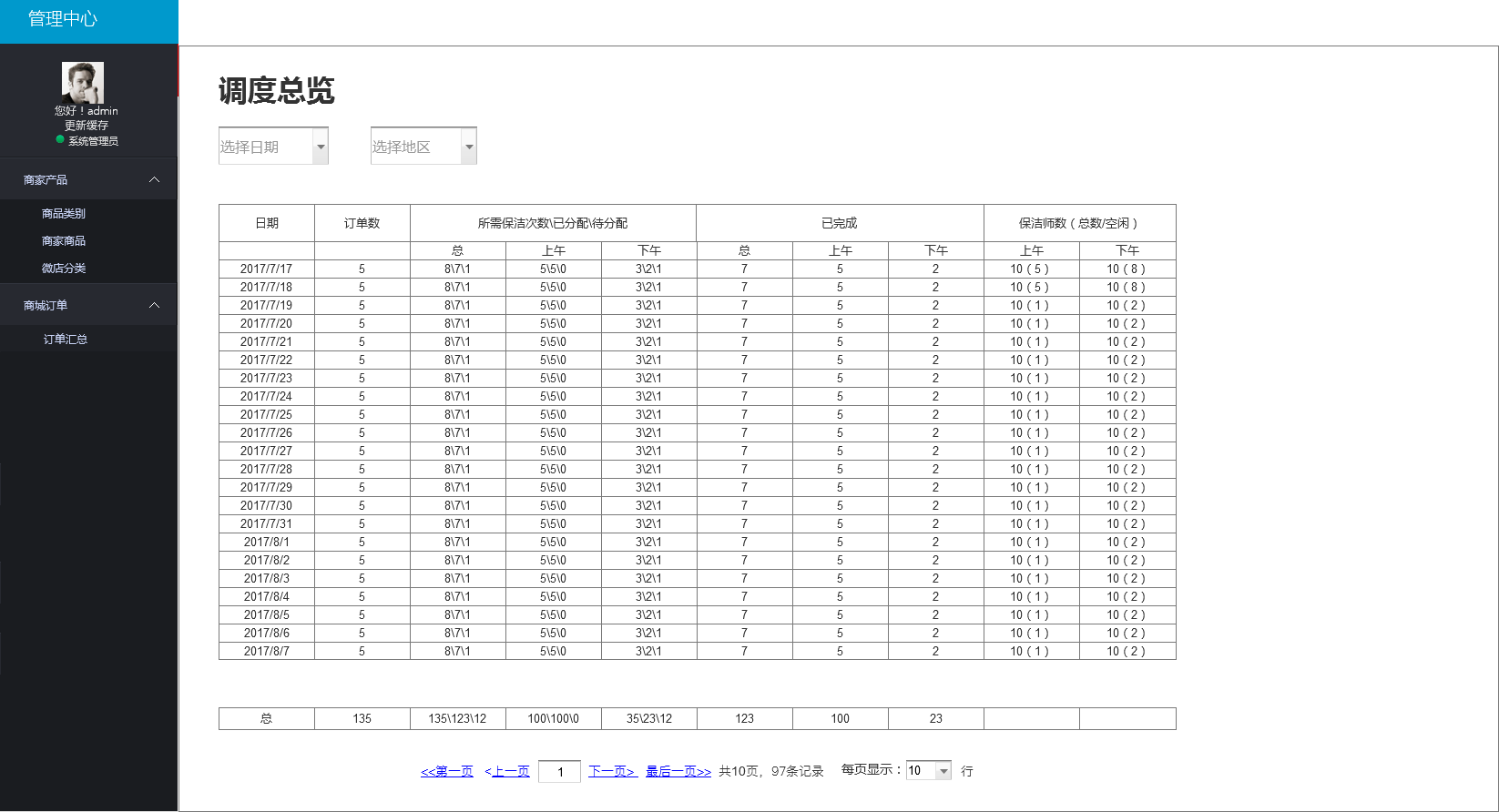This screenshot has height=812, width=1499.
Task: Click the green online status dot
Action: coord(60,140)
